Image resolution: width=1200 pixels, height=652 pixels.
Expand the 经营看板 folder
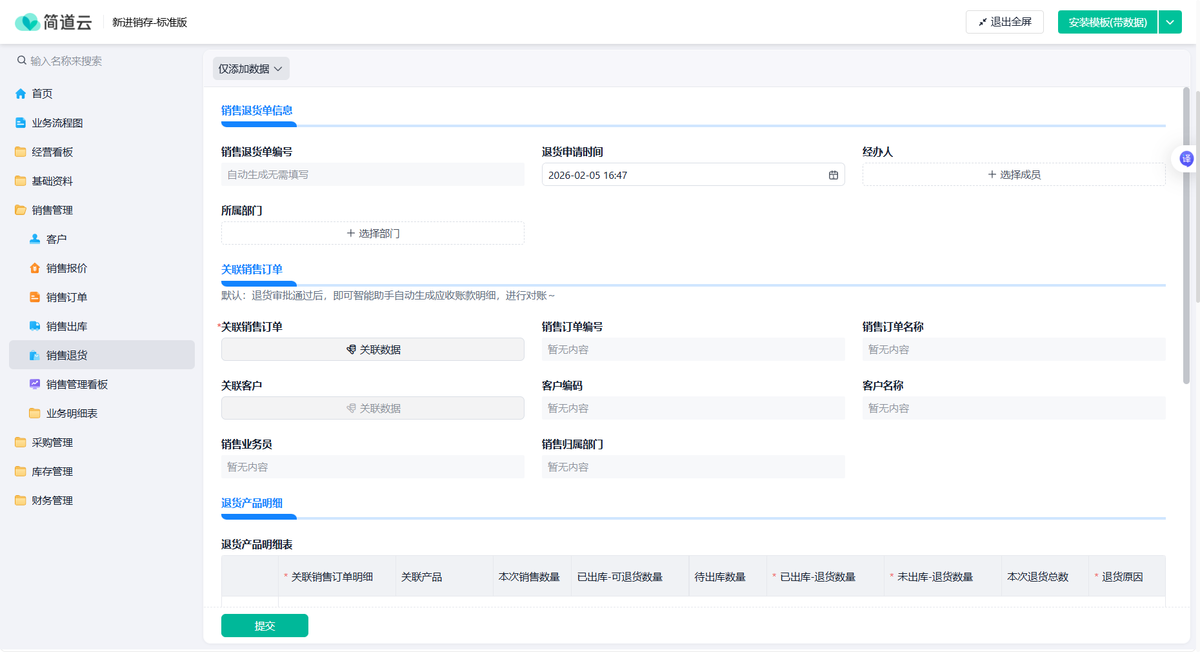102,152
